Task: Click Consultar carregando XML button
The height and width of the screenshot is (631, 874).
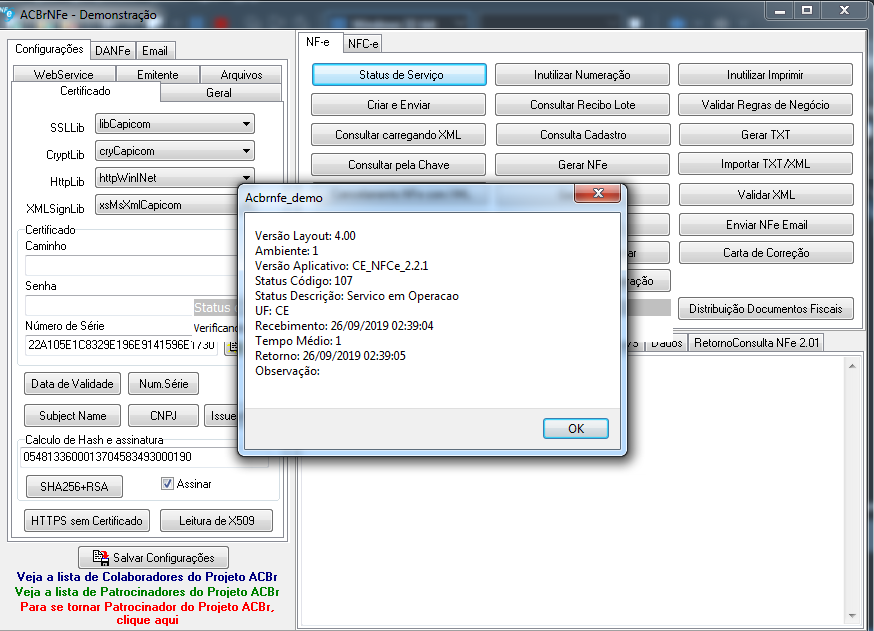Action: coord(399,135)
